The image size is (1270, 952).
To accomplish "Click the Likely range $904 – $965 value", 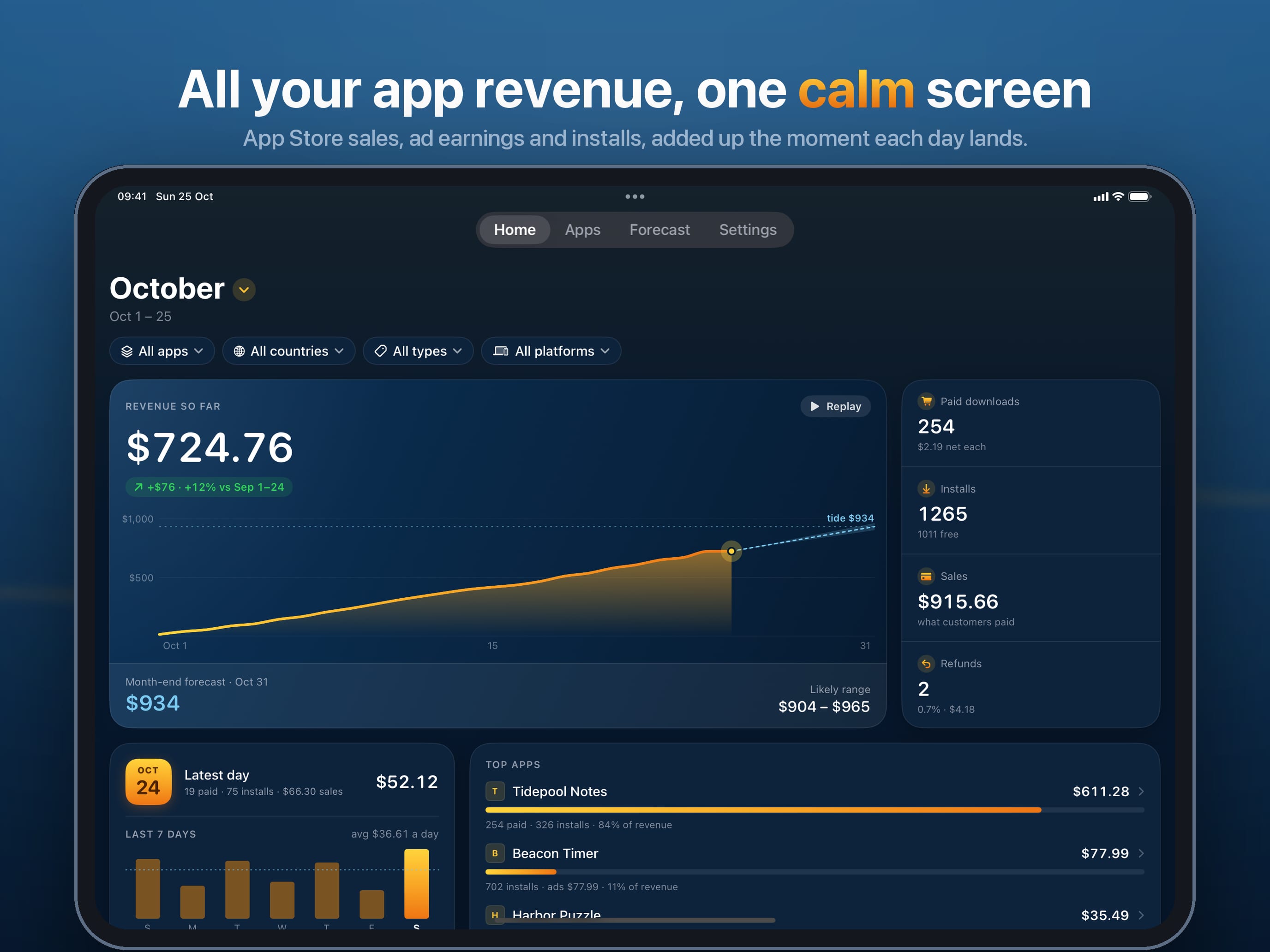I will coord(824,707).
